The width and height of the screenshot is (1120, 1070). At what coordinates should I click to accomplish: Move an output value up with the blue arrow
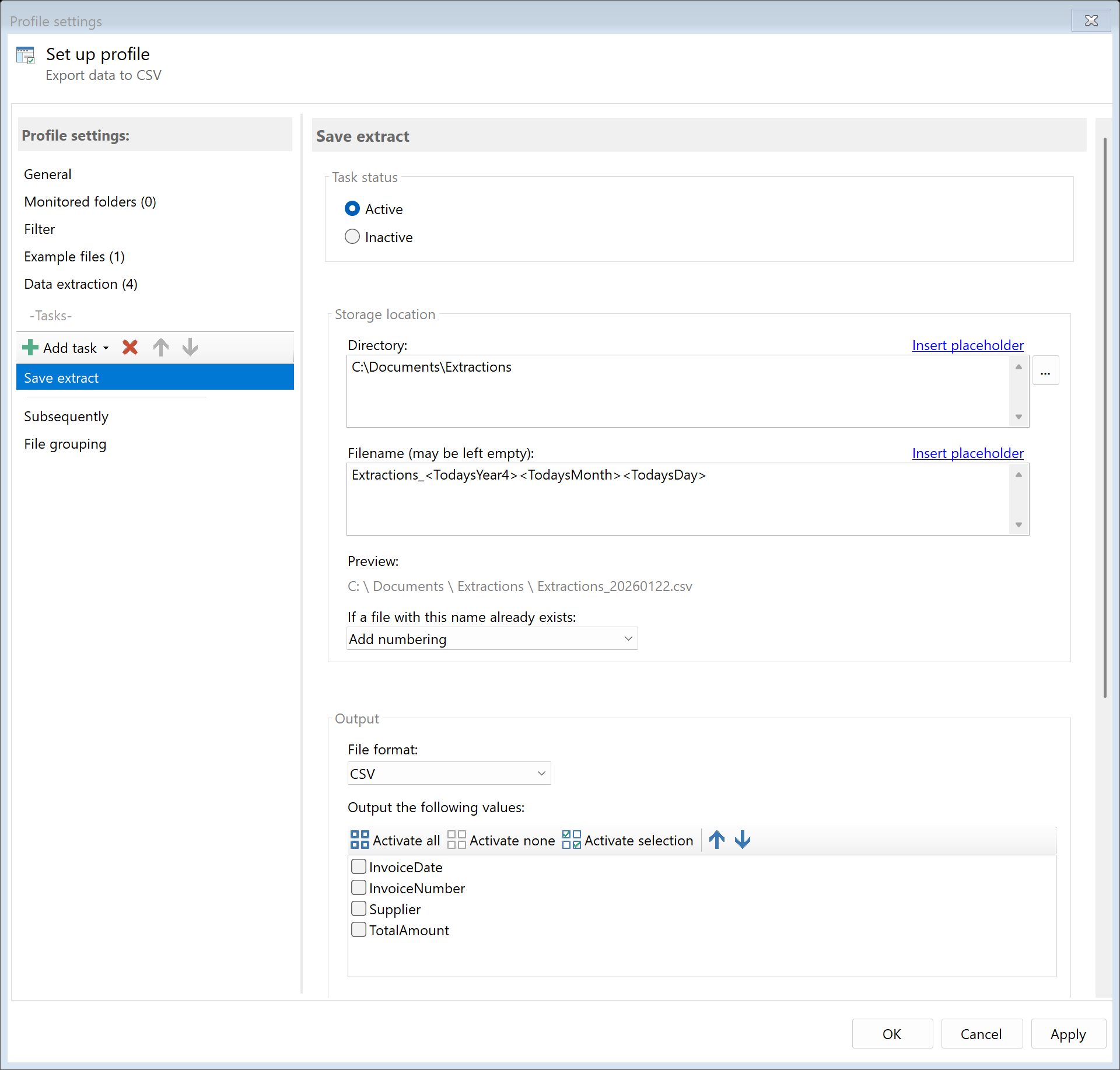click(x=716, y=840)
